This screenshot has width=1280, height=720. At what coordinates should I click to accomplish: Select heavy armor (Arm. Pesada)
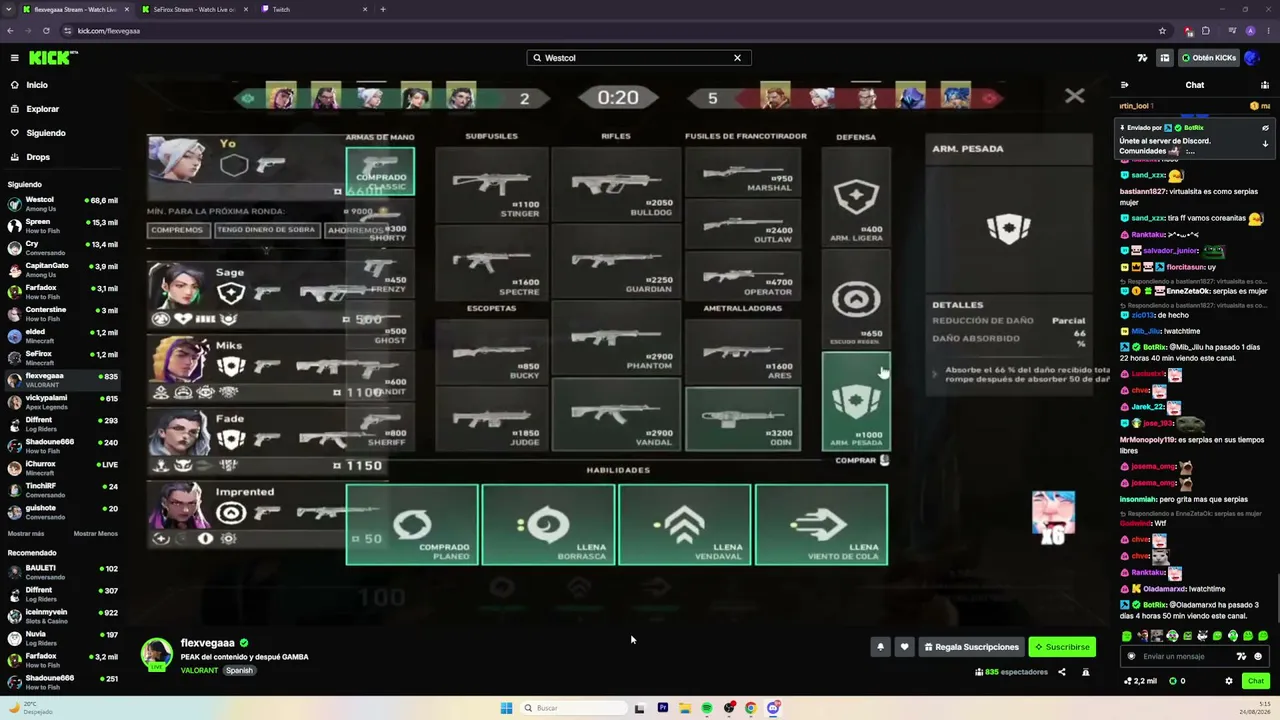tap(856, 401)
